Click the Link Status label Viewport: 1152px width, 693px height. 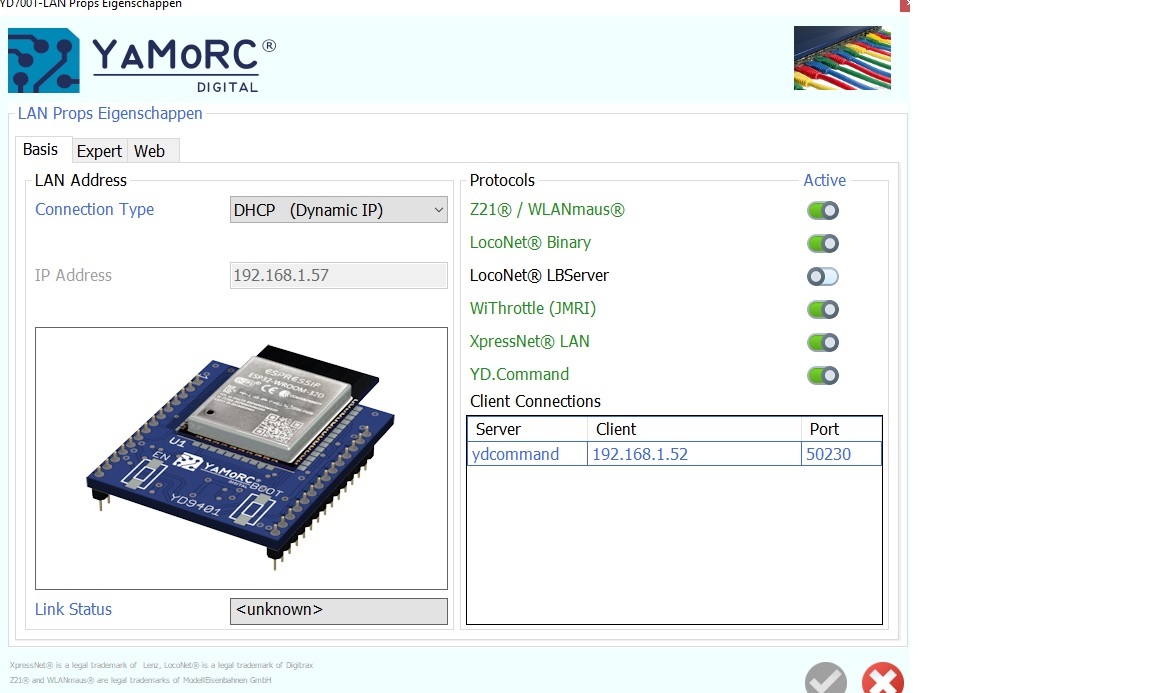(73, 609)
